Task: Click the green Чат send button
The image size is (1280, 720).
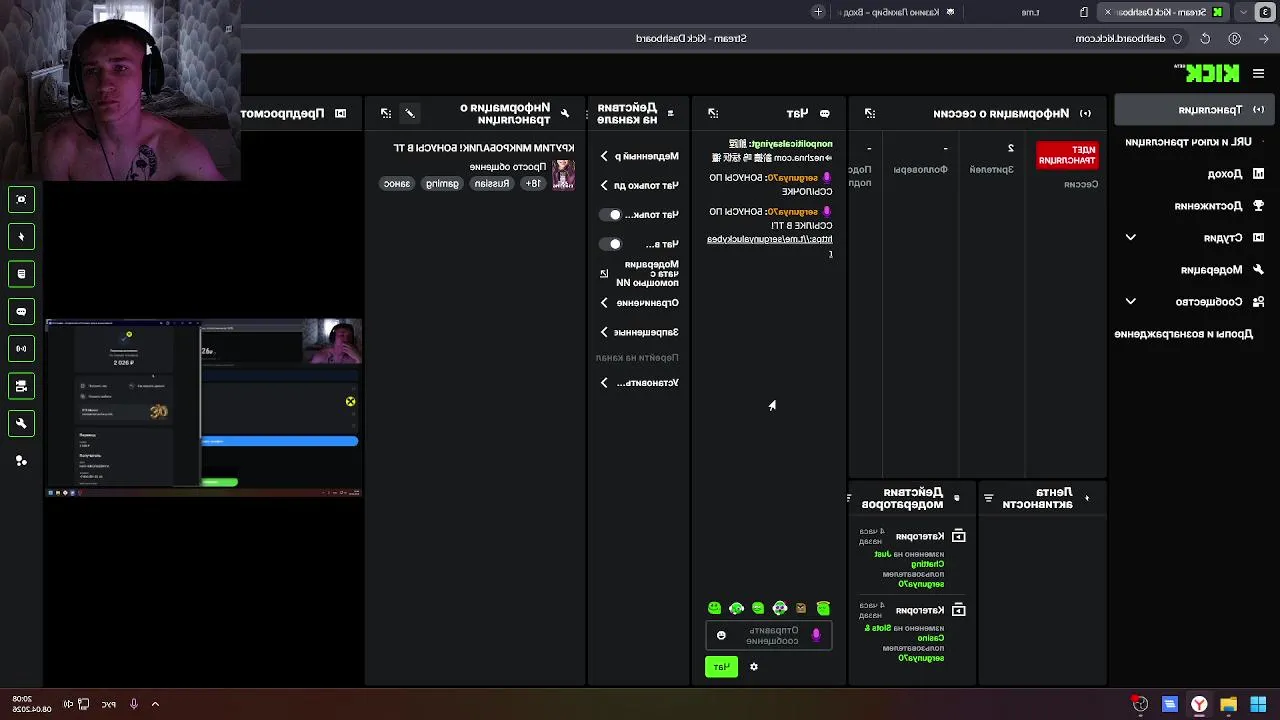Action: (721, 667)
